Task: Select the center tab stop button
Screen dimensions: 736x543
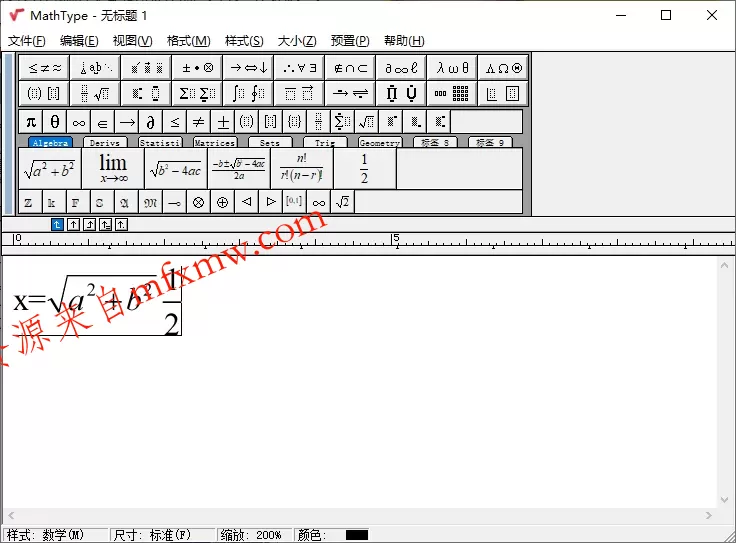Action: 73,225
